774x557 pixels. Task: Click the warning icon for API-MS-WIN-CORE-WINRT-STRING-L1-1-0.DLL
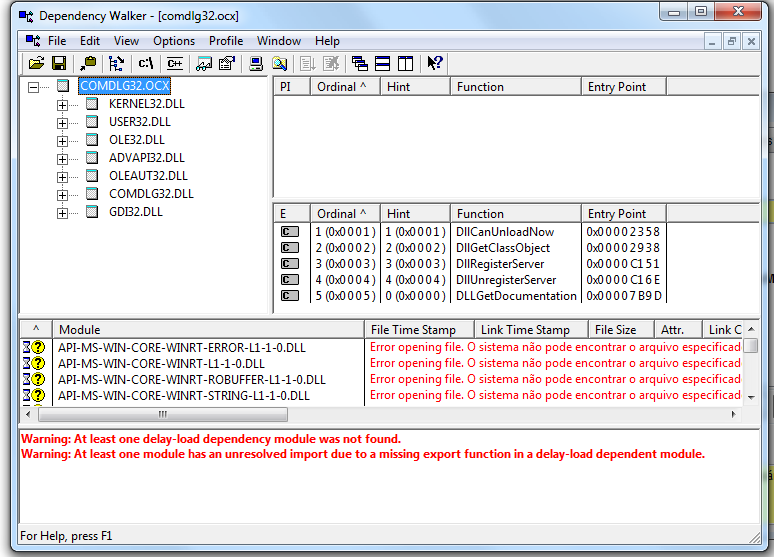click(34, 396)
